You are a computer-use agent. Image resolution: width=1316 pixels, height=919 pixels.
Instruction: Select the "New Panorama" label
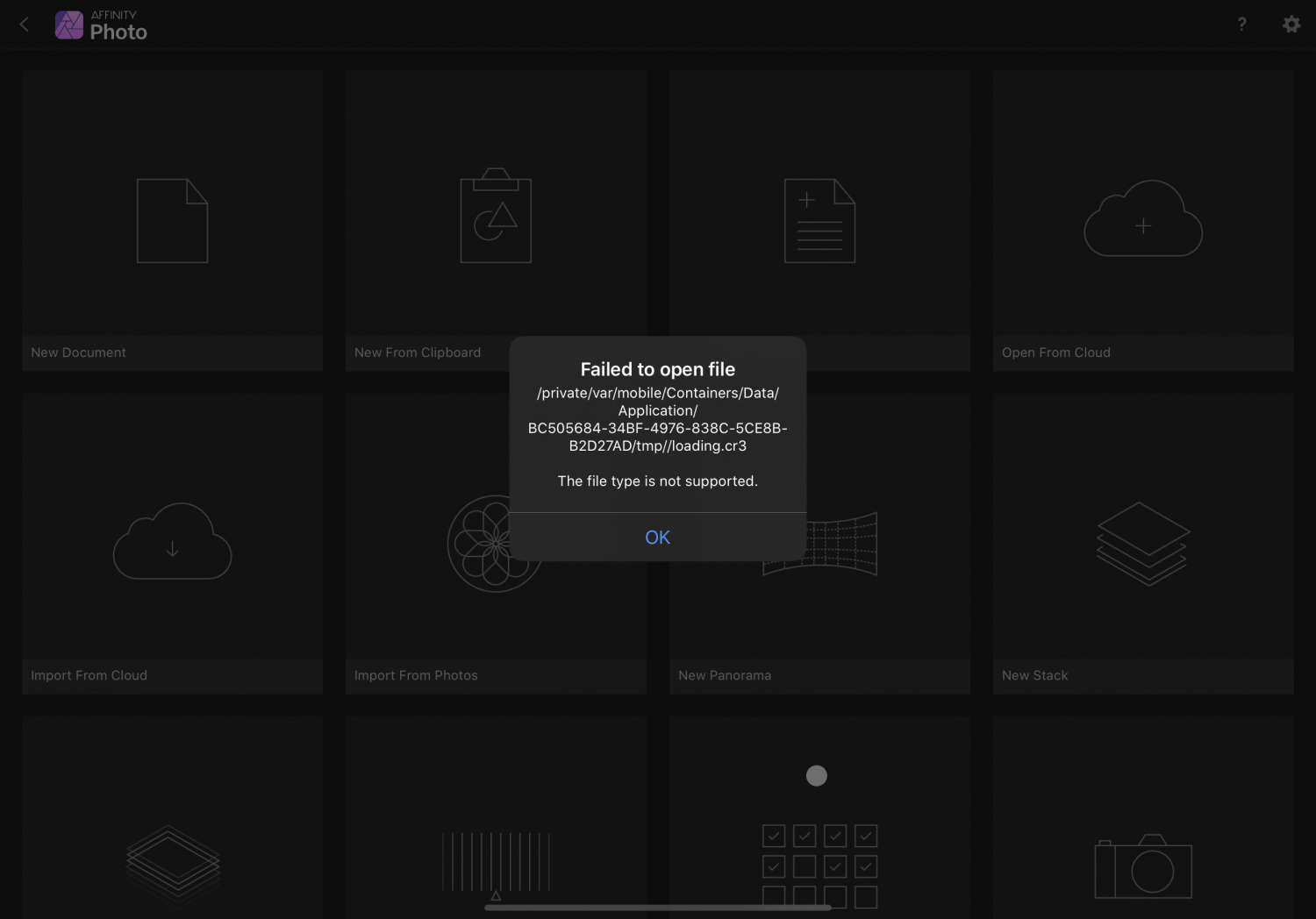725,675
